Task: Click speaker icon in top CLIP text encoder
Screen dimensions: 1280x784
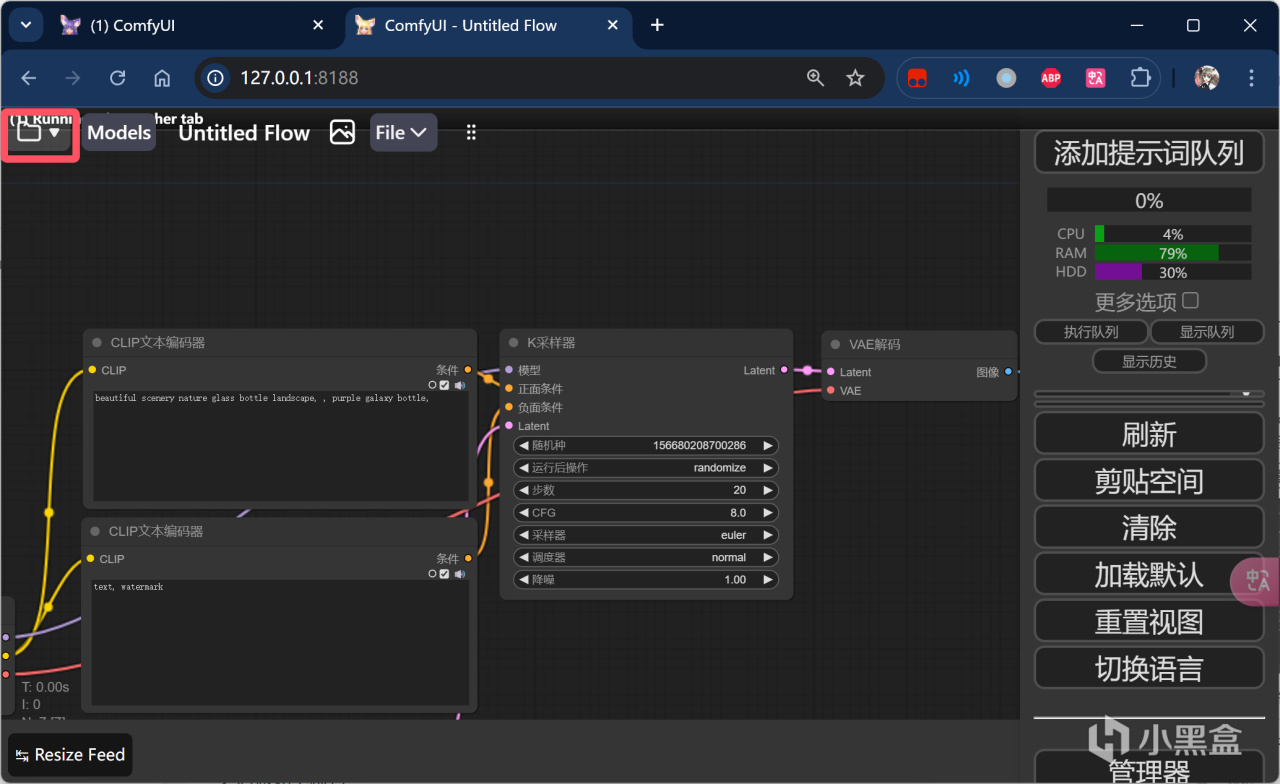Action: (x=460, y=385)
